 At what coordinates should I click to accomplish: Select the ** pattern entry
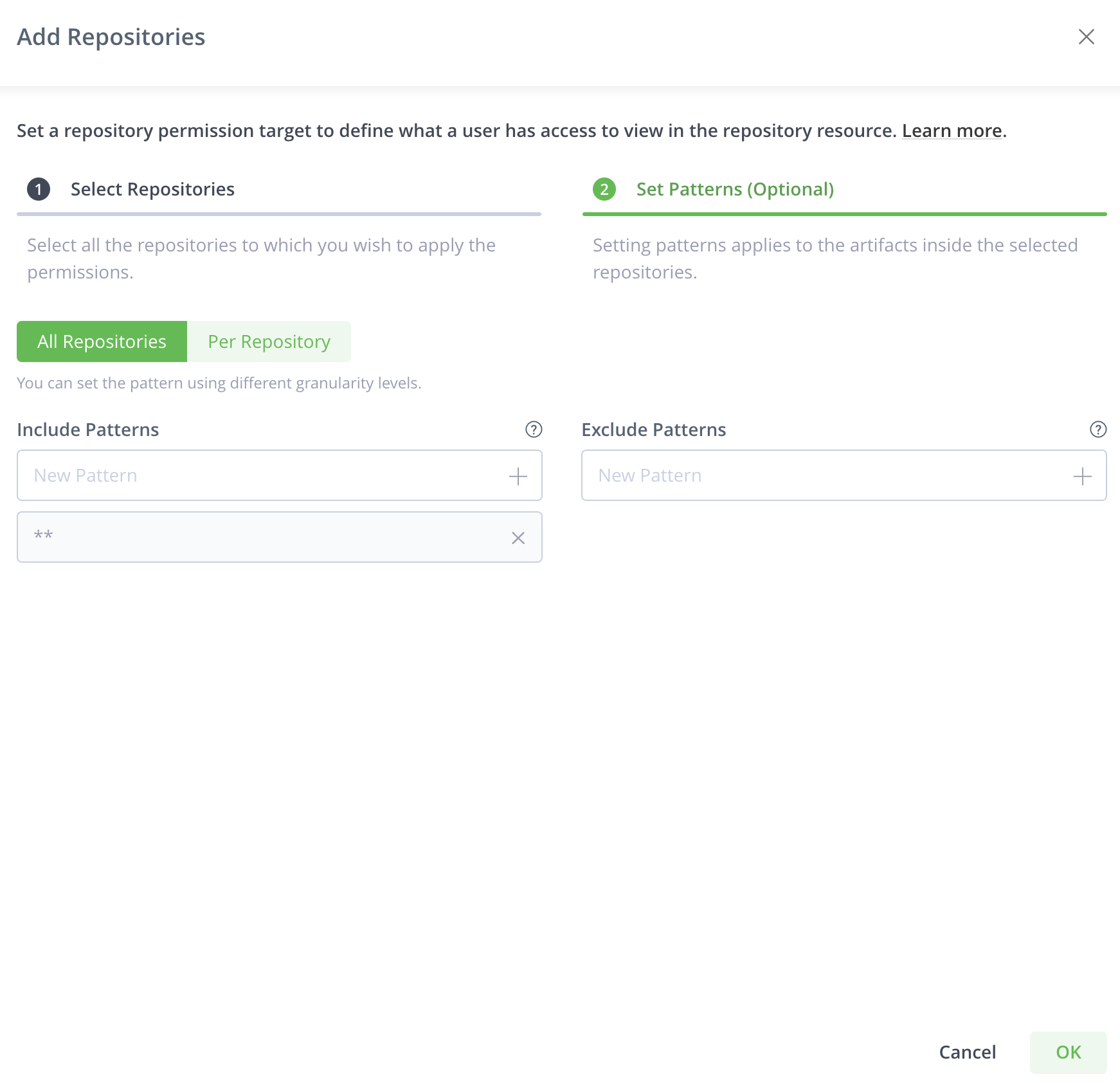click(280, 537)
